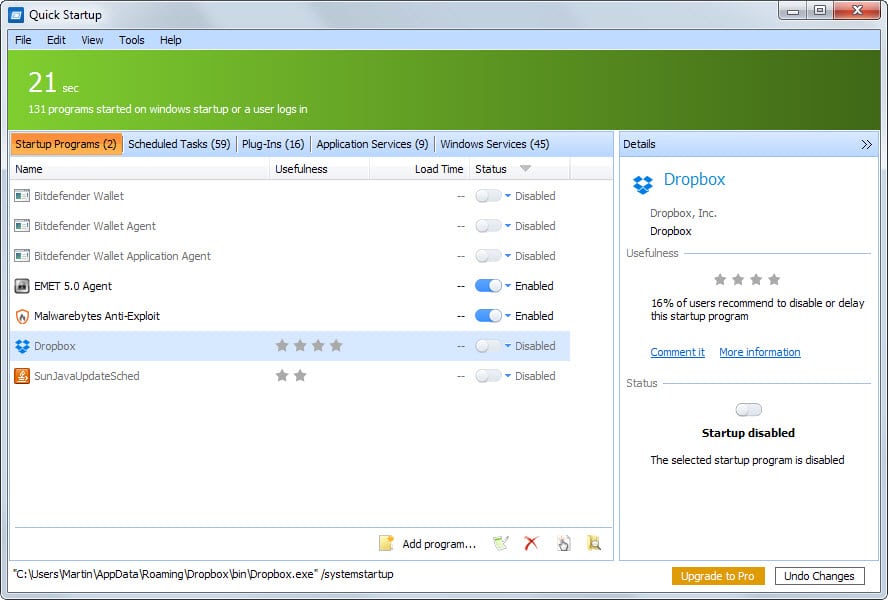Viewport: 888px width, 600px height.
Task: Open status dropdown arrow for SunJavaUpdateSched
Action: point(508,376)
